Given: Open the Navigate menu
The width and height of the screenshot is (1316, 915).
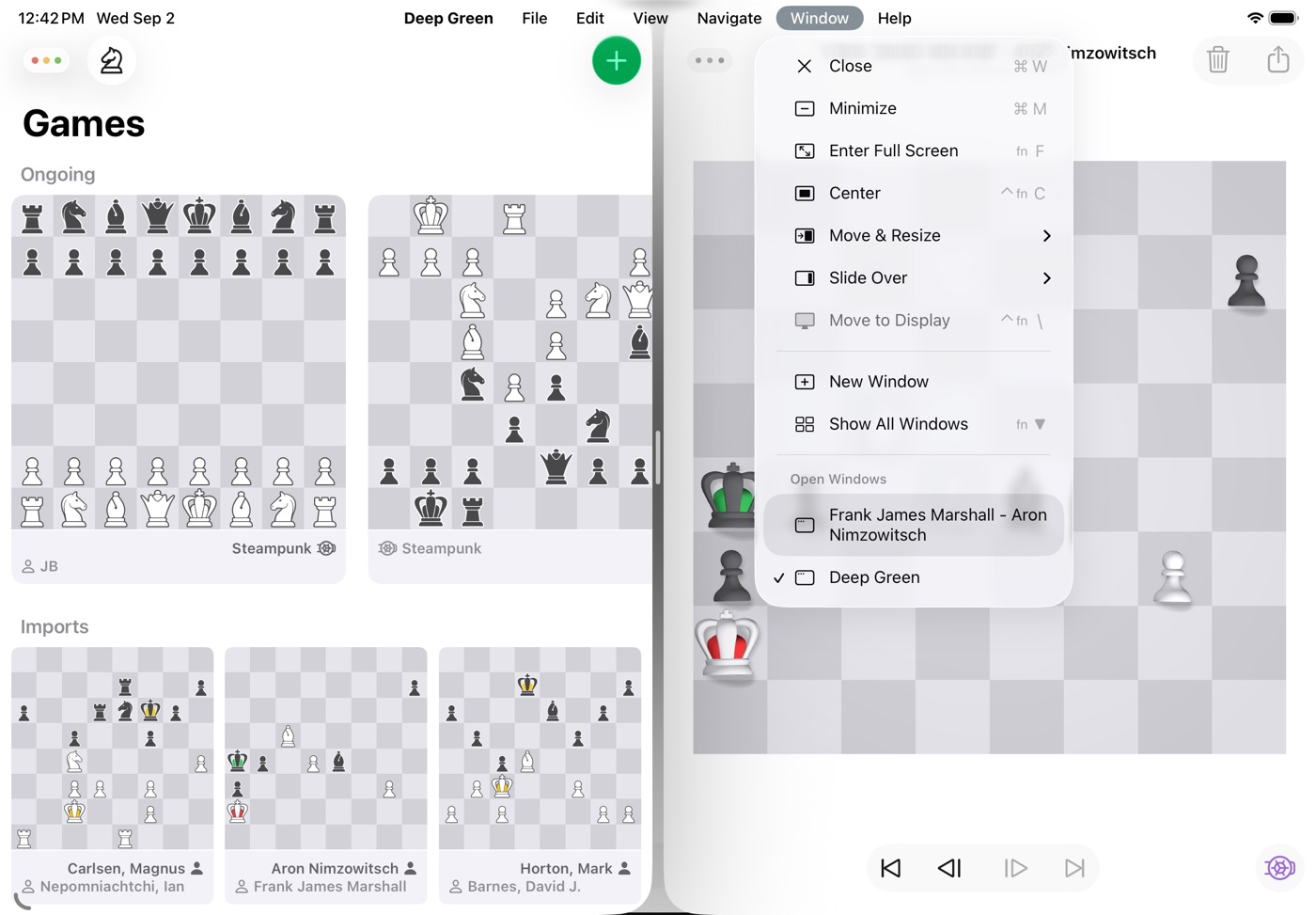Looking at the screenshot, I should tap(729, 18).
